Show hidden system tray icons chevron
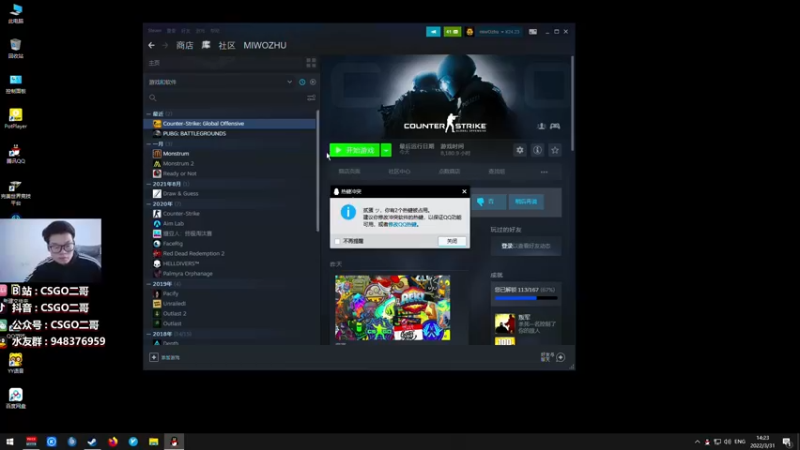Image resolution: width=800 pixels, height=450 pixels. coord(697,441)
